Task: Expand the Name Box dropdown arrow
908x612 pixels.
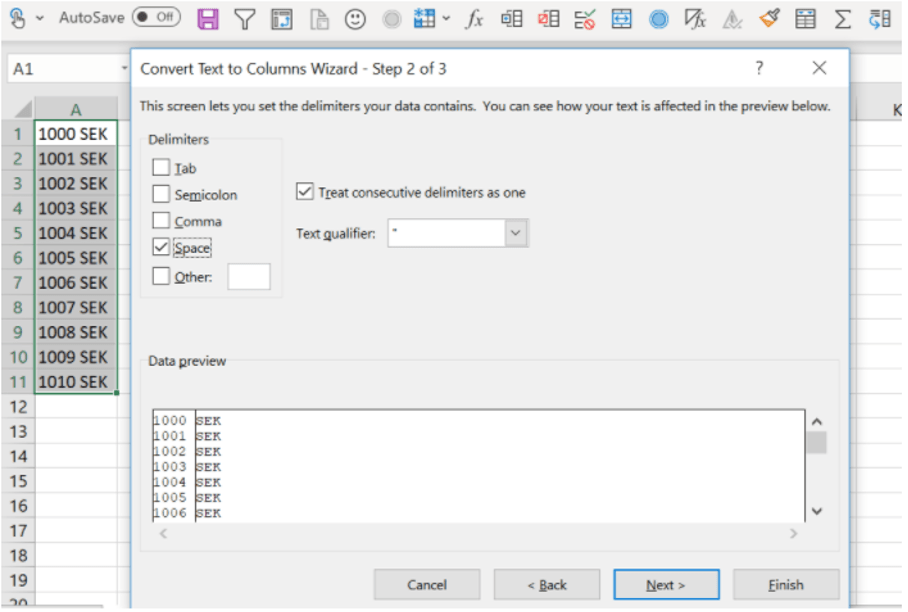Action: [x=125, y=70]
